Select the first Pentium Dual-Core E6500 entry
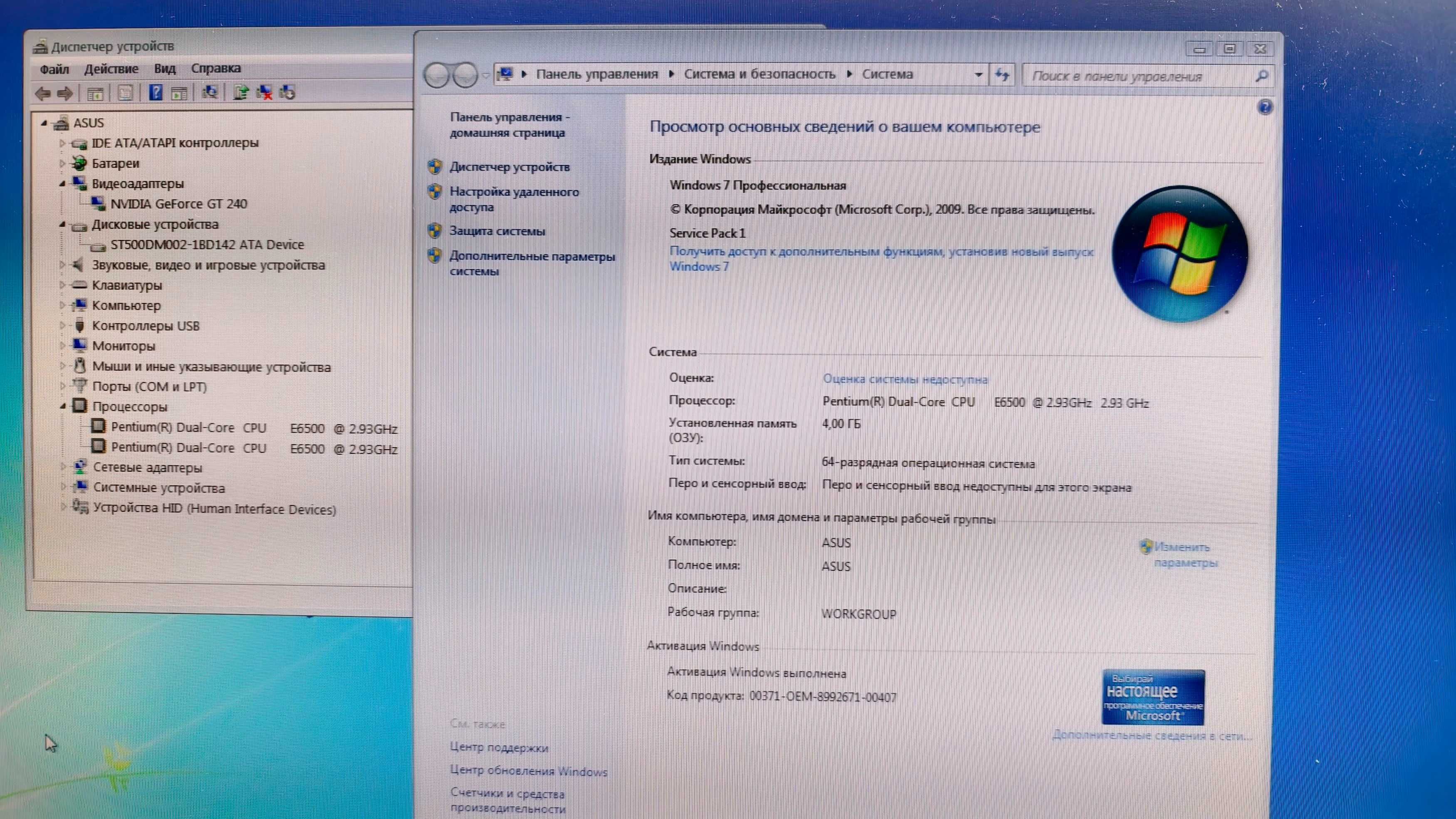The image size is (1456, 819). coord(254,428)
